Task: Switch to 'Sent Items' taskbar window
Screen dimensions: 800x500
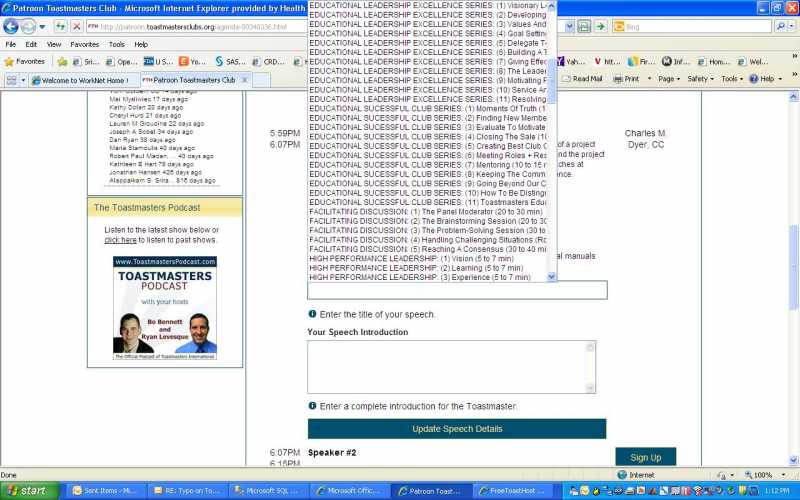Action: (x=105, y=491)
